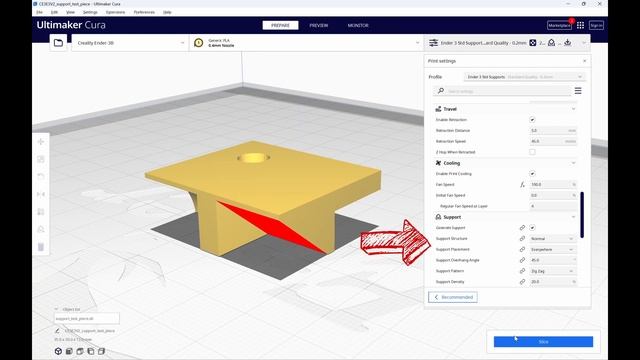Select the Scale tool in left toolbar
The image size is (640, 360).
point(41,159)
